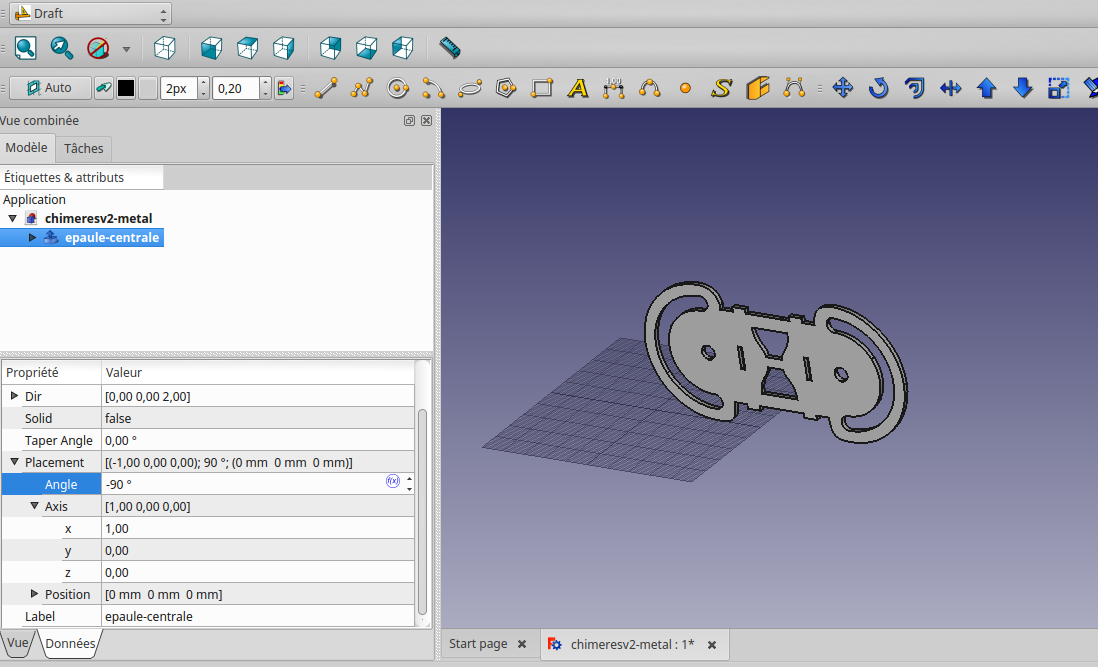Activate the Draft Rotate tool
The height and width of the screenshot is (667, 1098).
pos(878,88)
